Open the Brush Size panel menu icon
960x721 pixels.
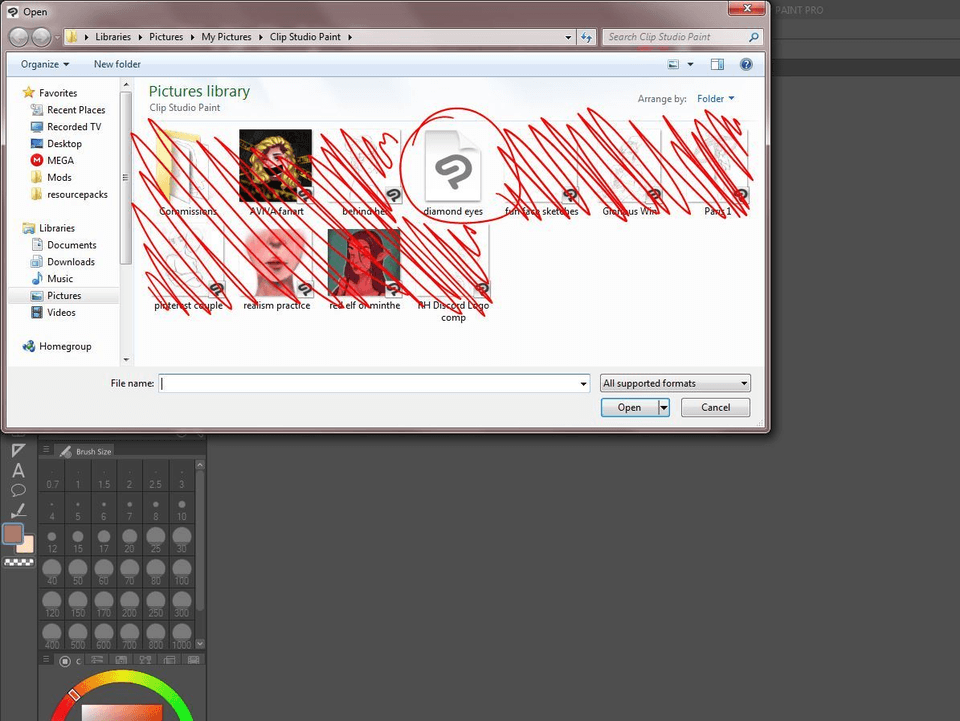click(x=46, y=451)
